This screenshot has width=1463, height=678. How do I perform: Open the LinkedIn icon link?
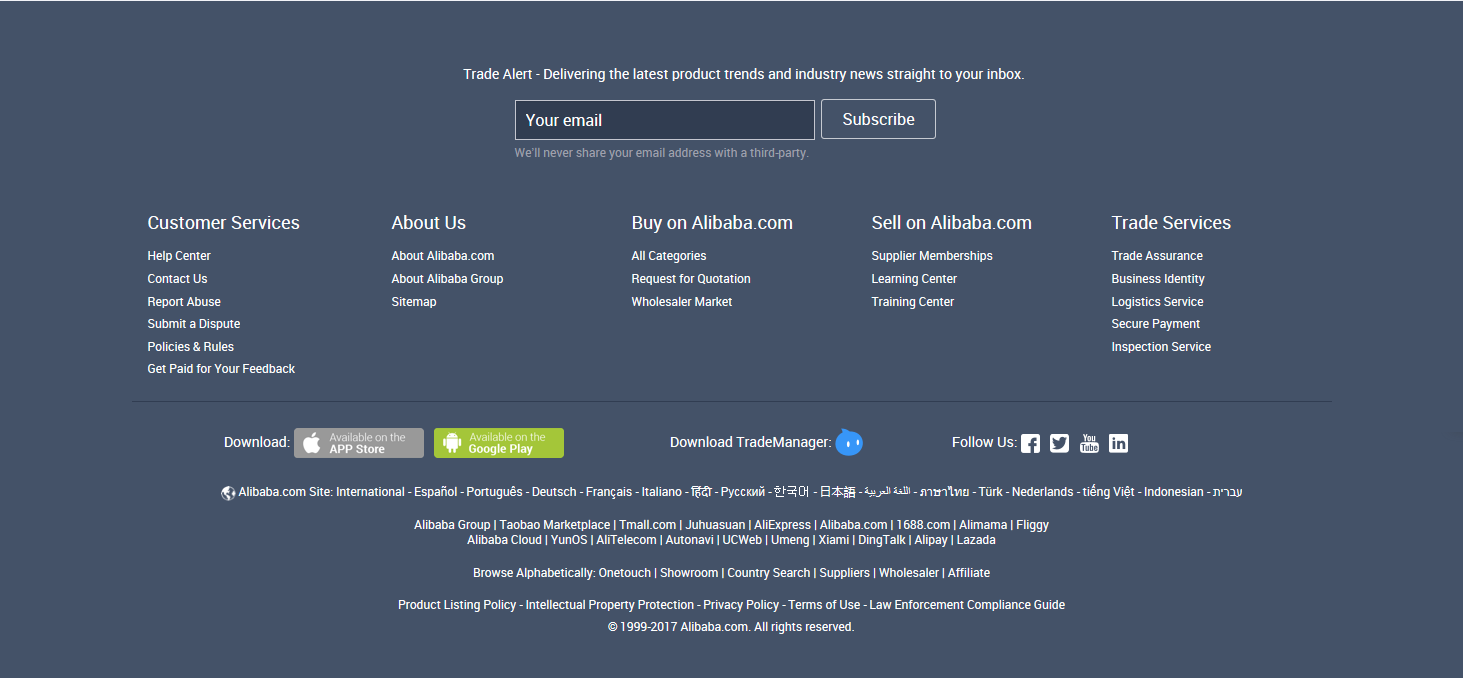(1118, 443)
